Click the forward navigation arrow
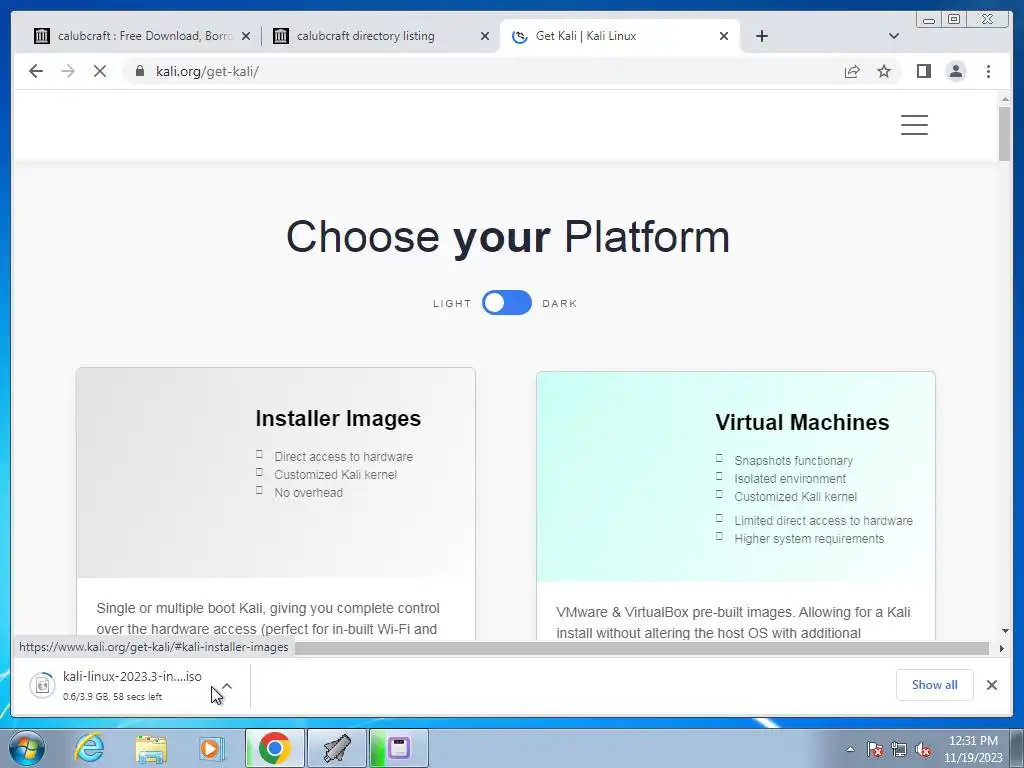 [68, 71]
